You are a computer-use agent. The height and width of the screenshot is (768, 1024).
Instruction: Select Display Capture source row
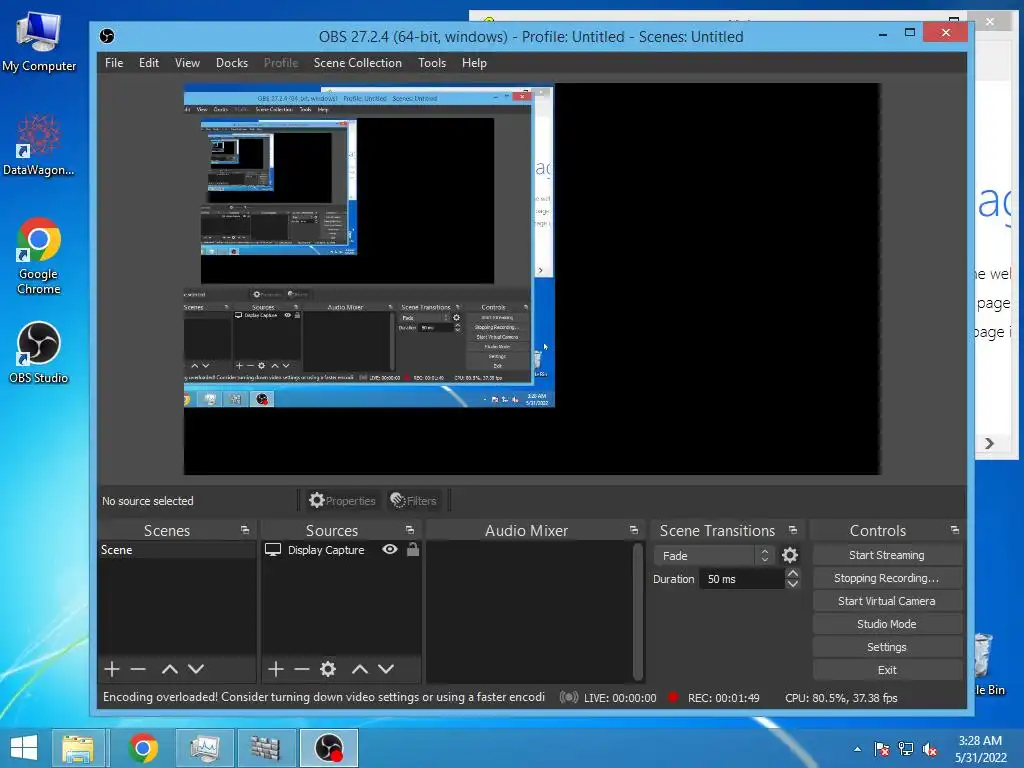point(341,550)
